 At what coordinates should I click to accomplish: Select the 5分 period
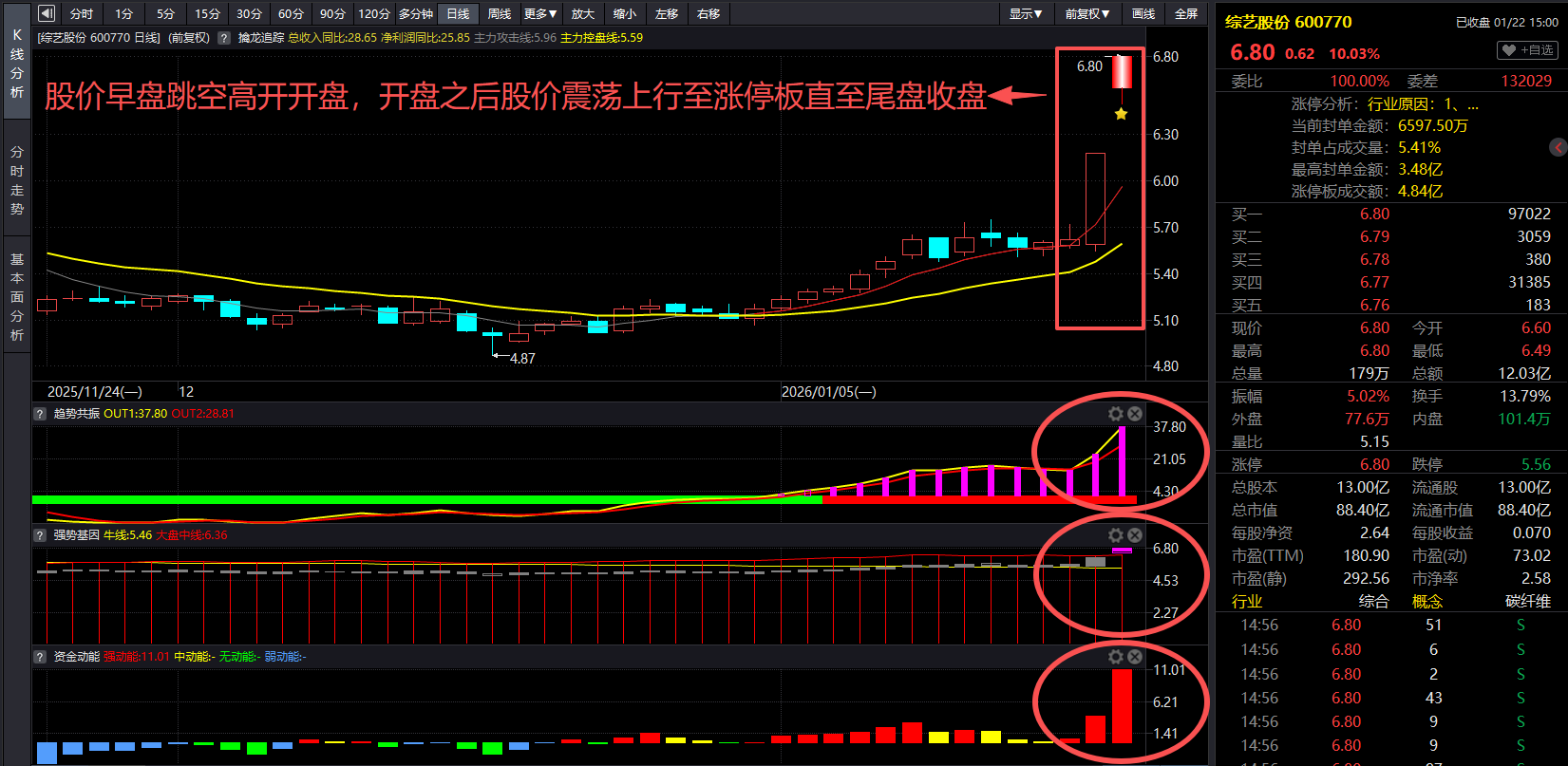(165, 13)
